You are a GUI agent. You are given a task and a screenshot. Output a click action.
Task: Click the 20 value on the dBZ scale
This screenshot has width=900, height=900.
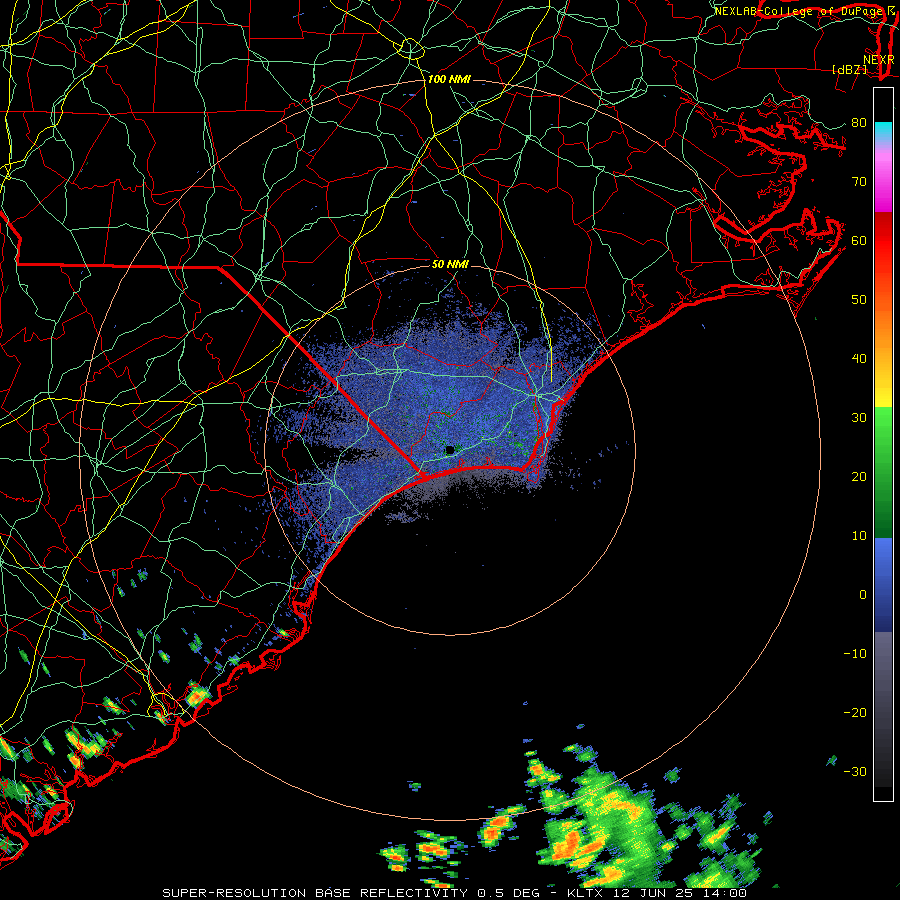coord(859,477)
